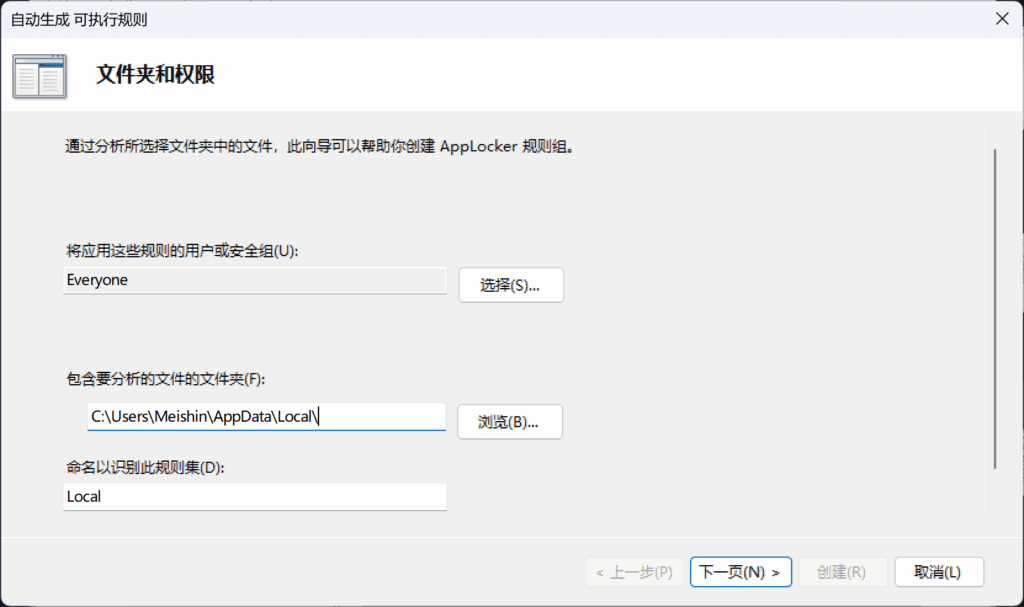
Task: Click the Local rule set name box
Action: pos(254,496)
